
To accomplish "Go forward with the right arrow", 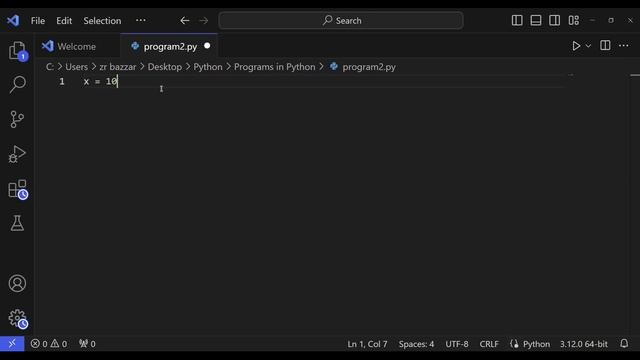I will 204,20.
